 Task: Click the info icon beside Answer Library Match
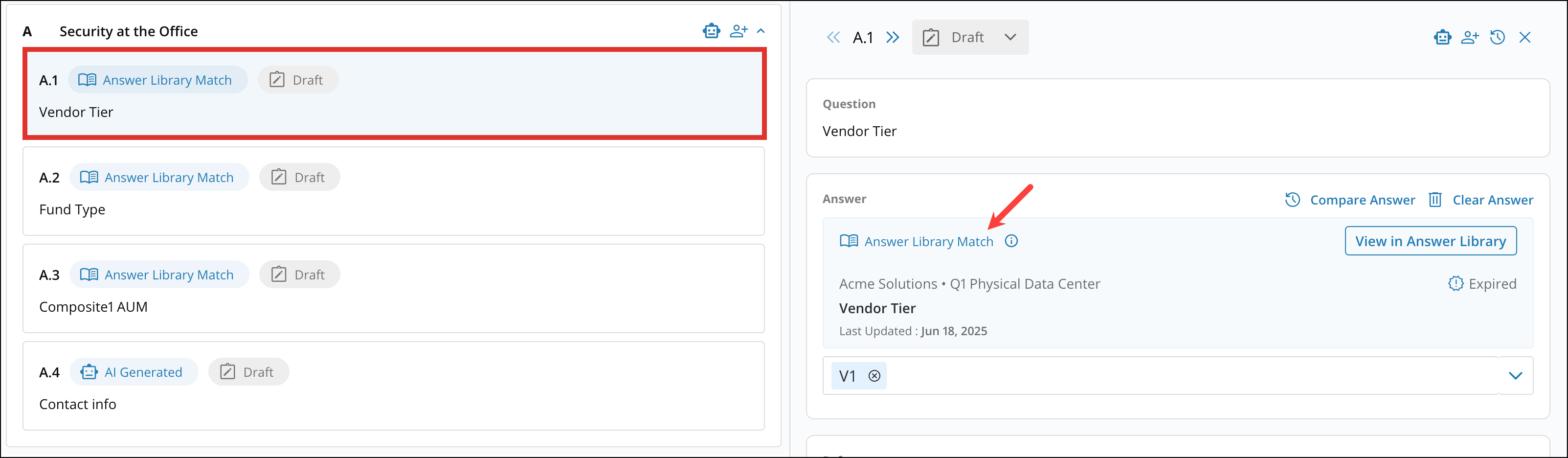[1011, 241]
